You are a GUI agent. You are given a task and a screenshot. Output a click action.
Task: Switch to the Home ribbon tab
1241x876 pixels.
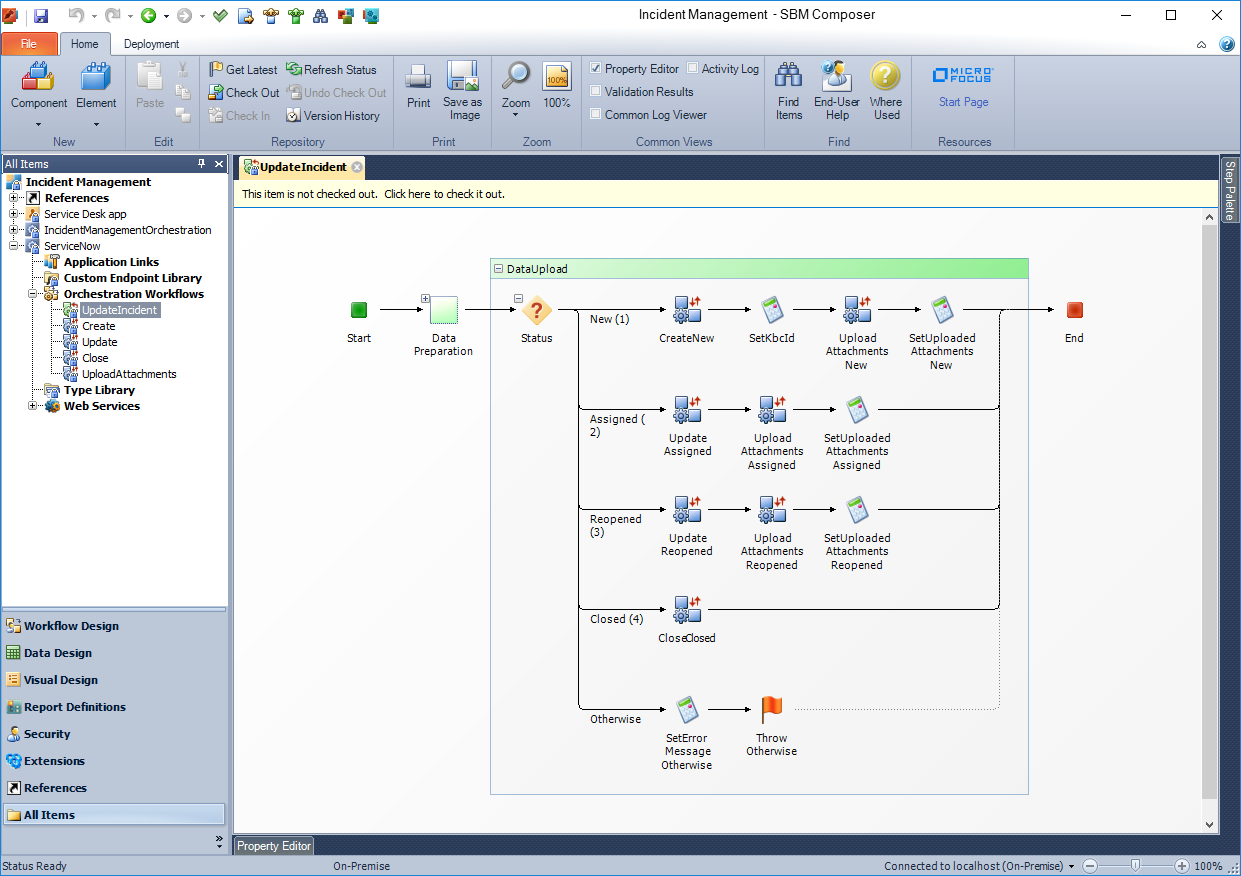pos(85,44)
